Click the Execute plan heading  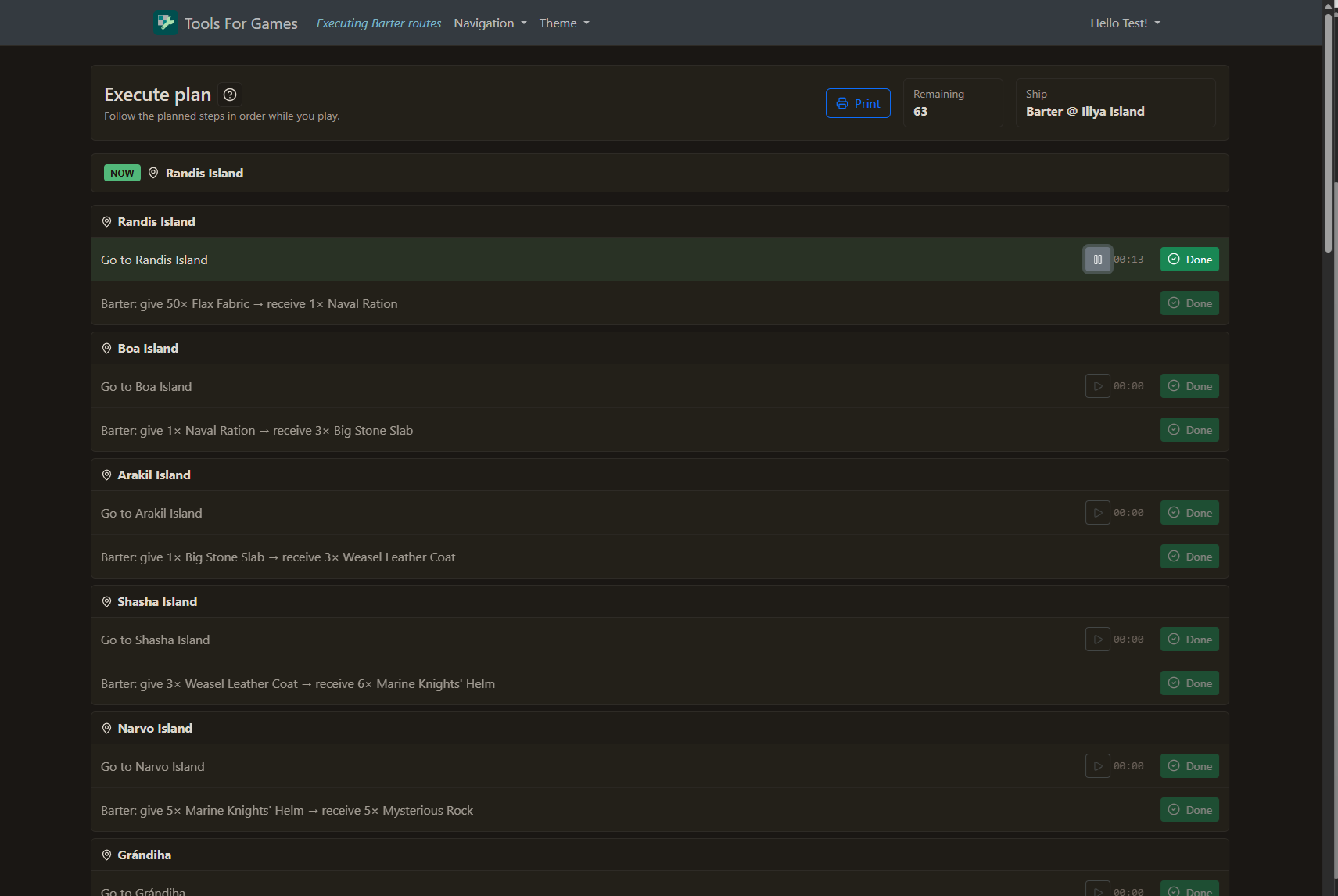pos(157,95)
